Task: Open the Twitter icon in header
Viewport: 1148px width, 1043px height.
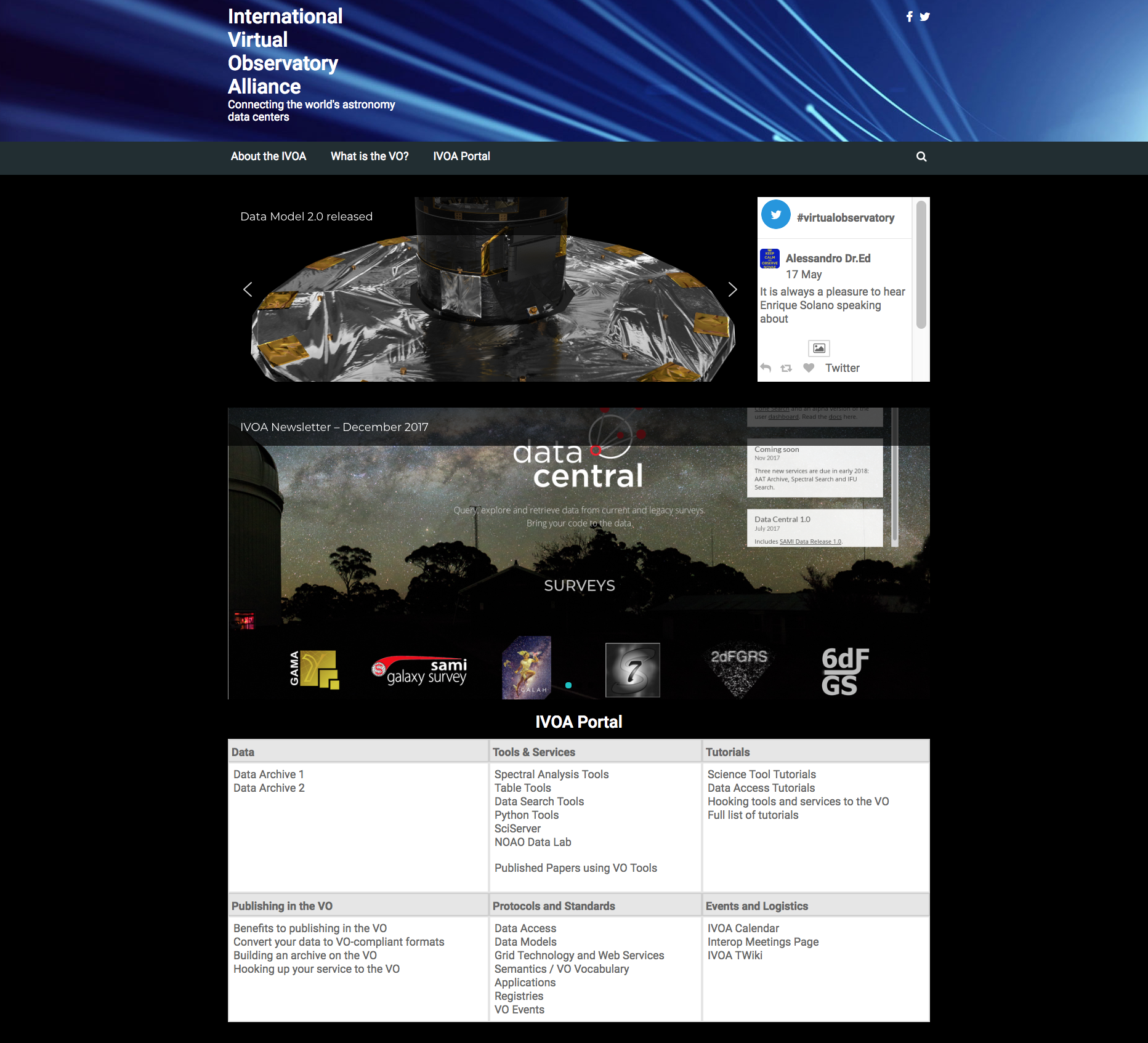Action: tap(924, 17)
